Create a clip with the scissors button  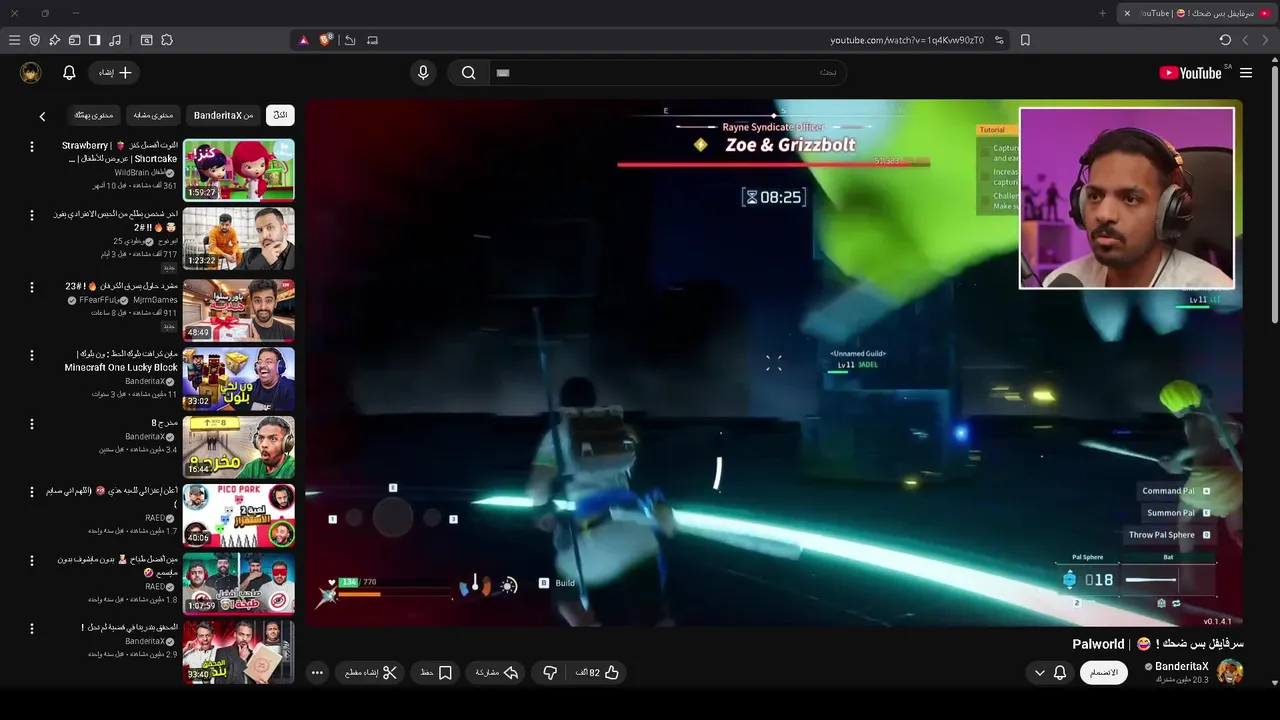click(x=371, y=673)
